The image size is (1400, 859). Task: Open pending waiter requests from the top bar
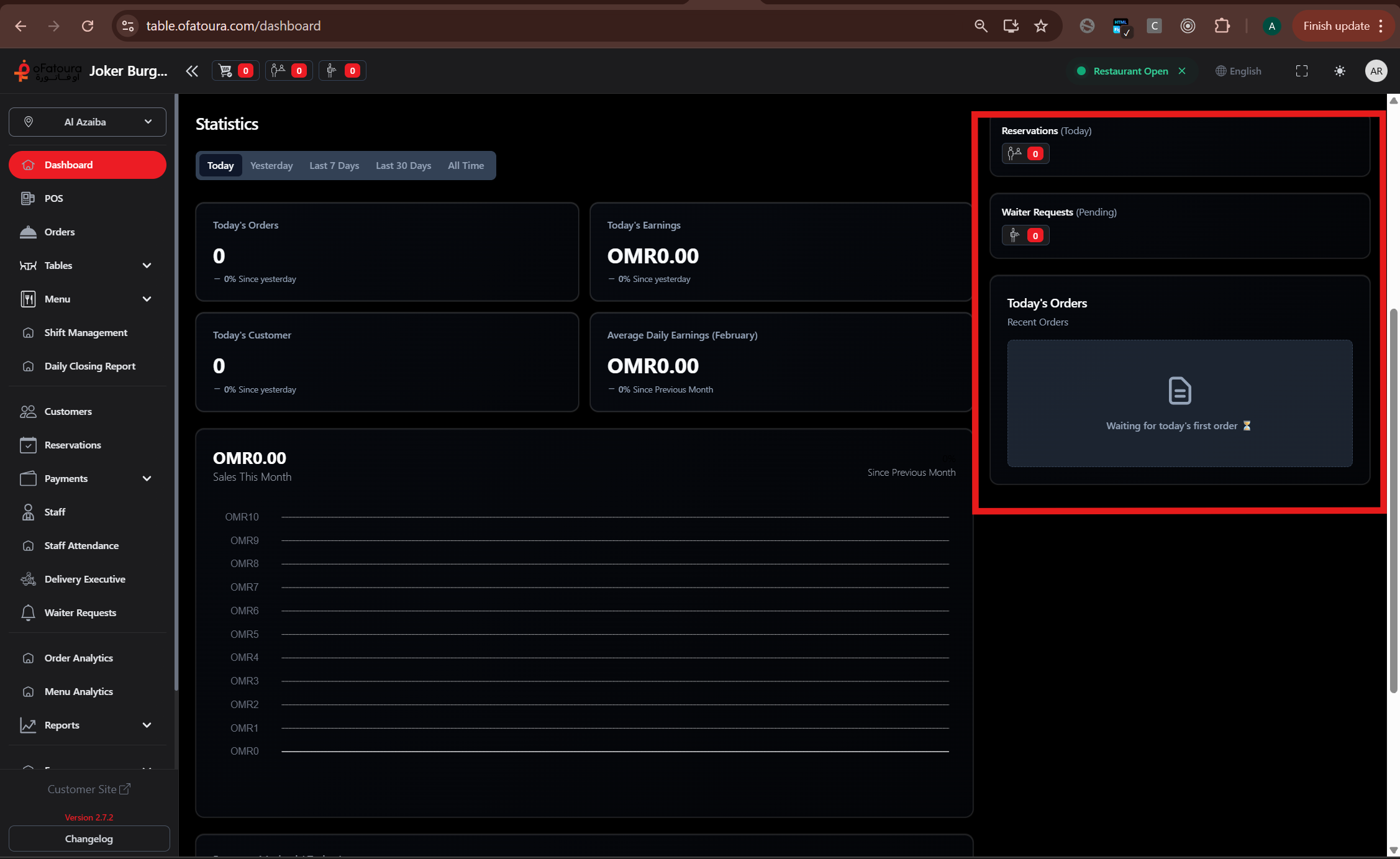(342, 70)
